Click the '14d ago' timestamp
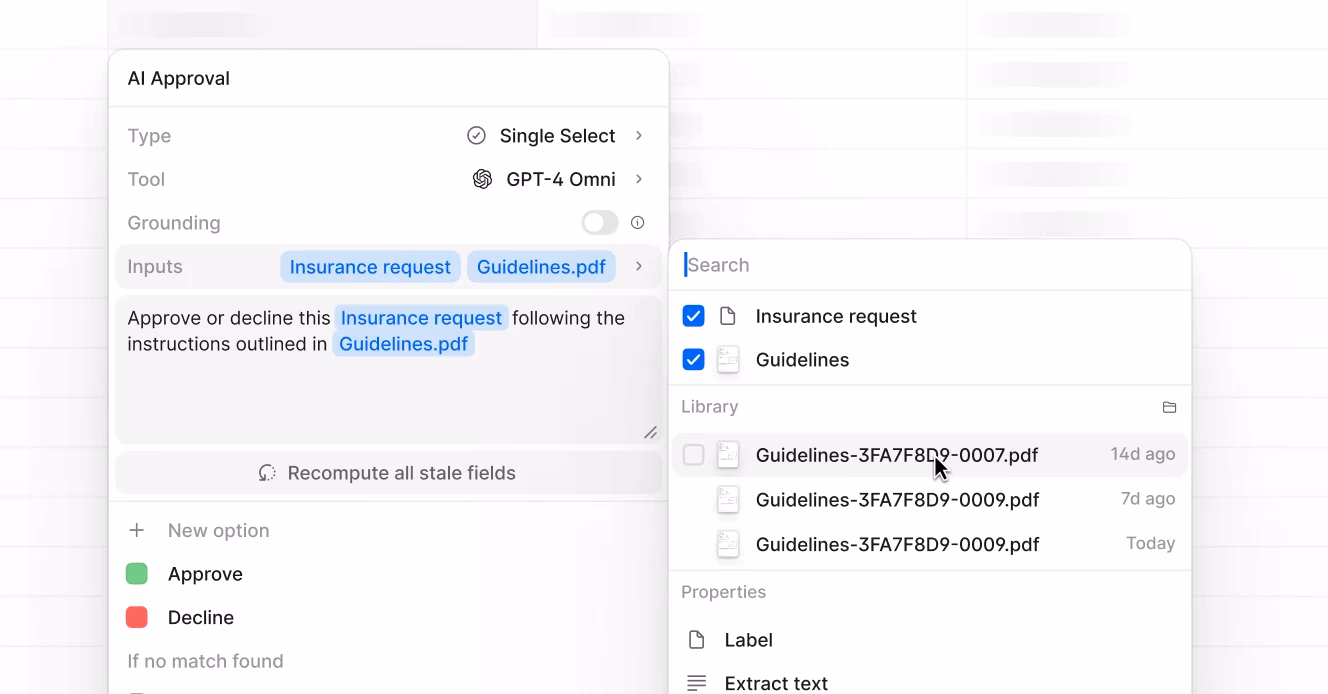Screen dimensions: 1328x694 [x=1143, y=454]
